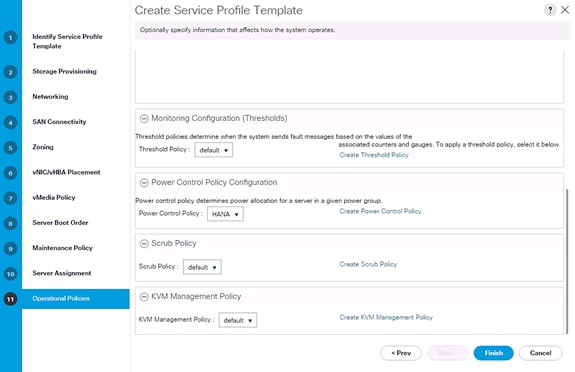Collapse Power Control Policy Configuration section
Screen dimensions: 575x372
point(144,183)
